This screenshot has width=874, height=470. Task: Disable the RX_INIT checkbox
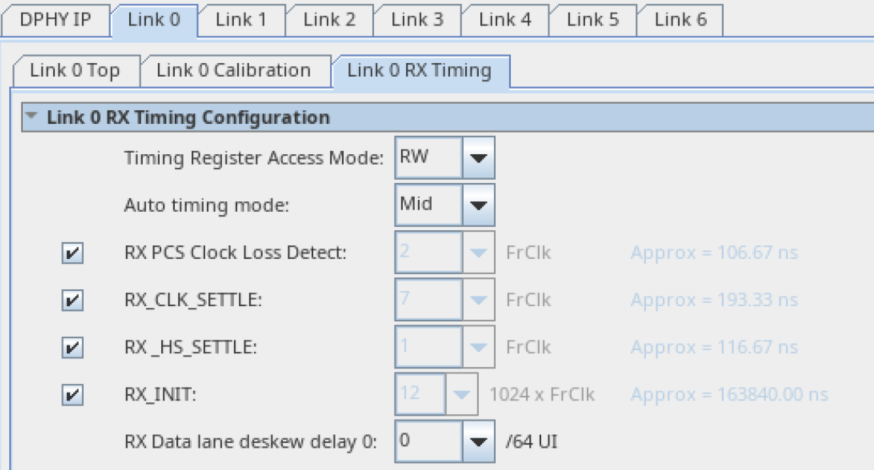(x=72, y=395)
